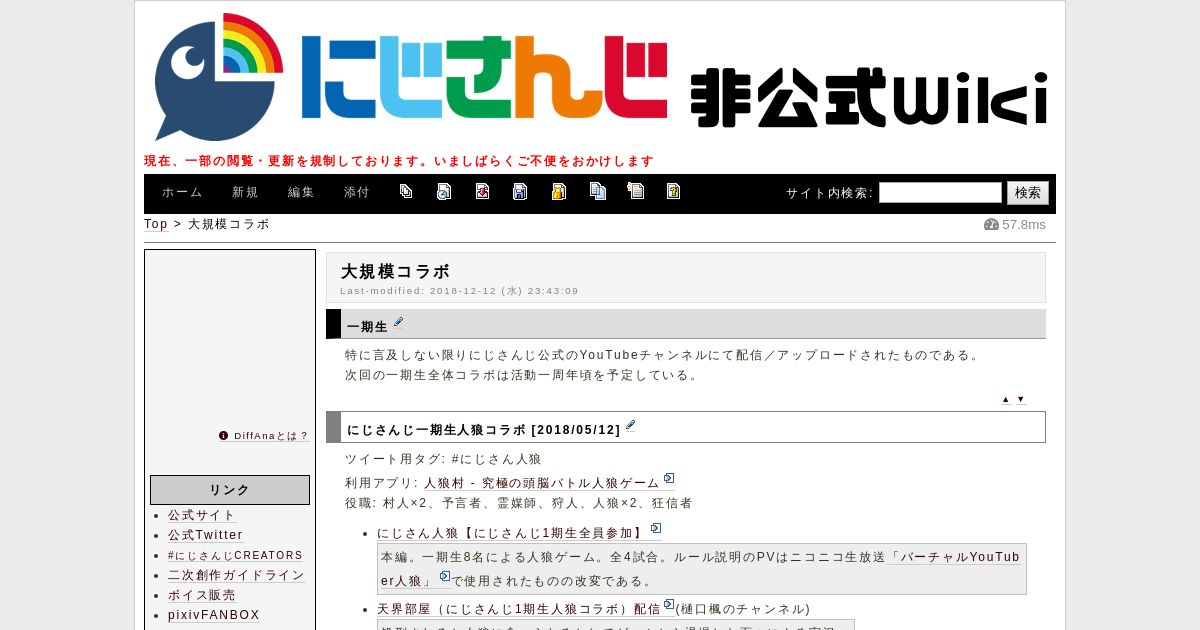The height and width of the screenshot is (630, 1200).
Task: Click the 57.8ms load time text
Action: [1023, 224]
